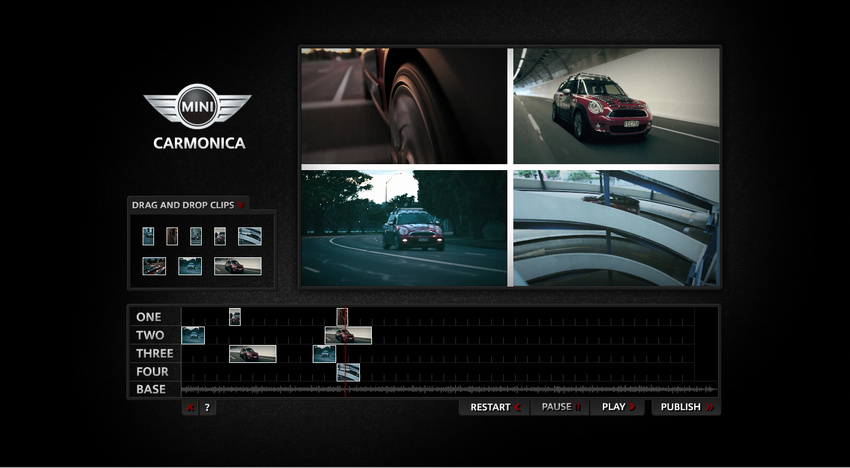This screenshot has width=850, height=468.
Task: Select the wide tunnel car clip on track TWO
Action: click(x=348, y=335)
